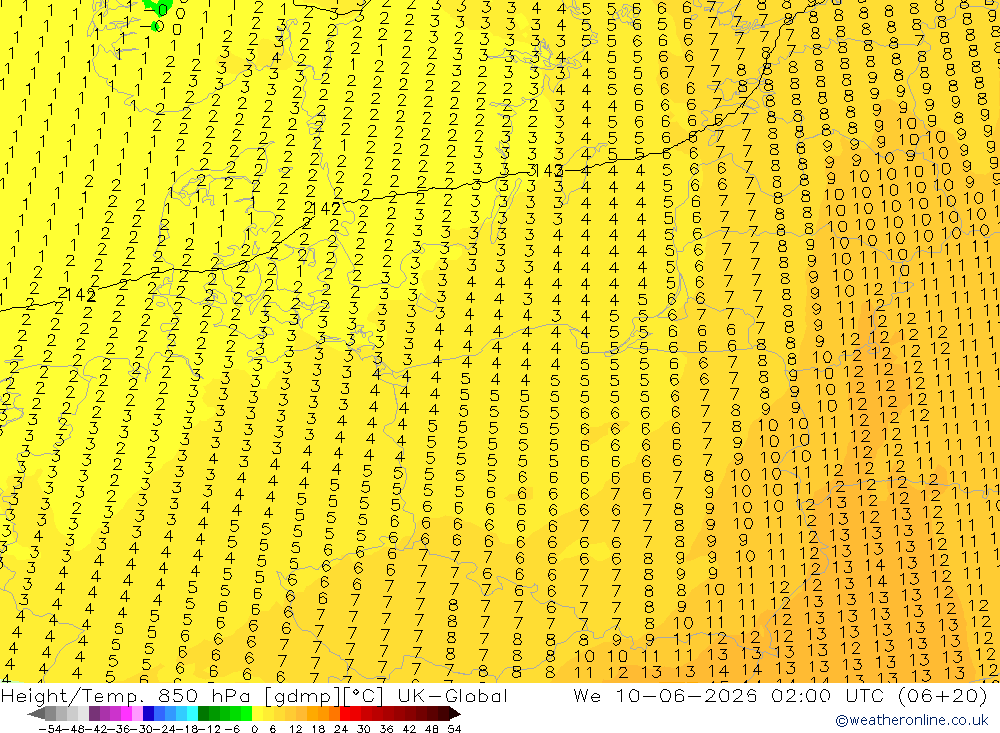Click the 54 value at scale's right end
Image resolution: width=1000 pixels, height=733 pixels.
(x=454, y=729)
